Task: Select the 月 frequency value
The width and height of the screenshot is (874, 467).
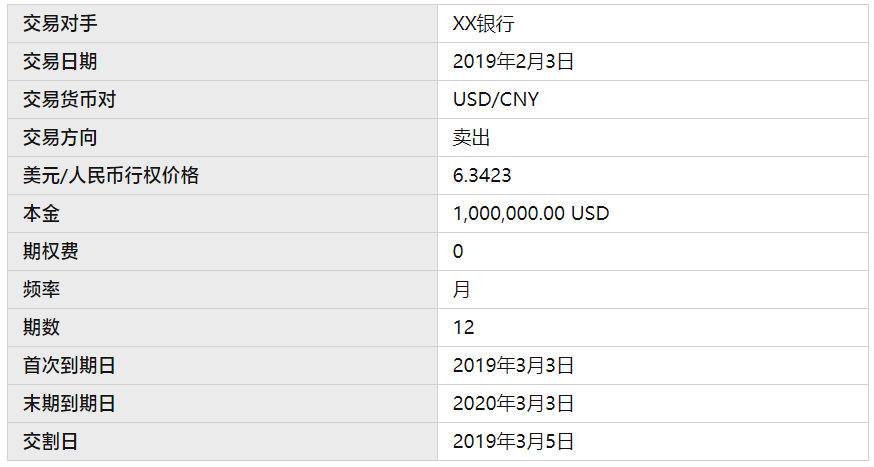Action: click(x=462, y=289)
